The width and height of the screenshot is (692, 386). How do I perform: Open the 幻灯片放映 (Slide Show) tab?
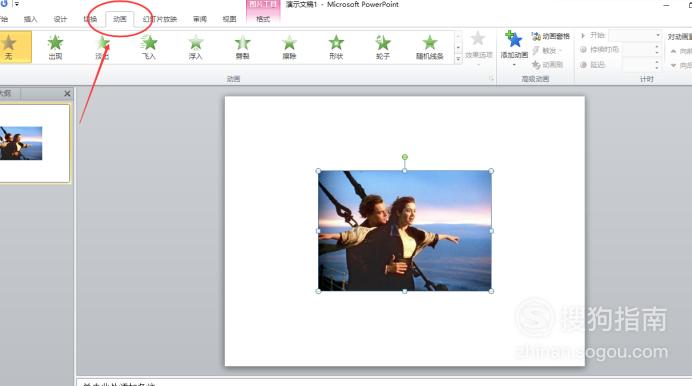click(160, 19)
